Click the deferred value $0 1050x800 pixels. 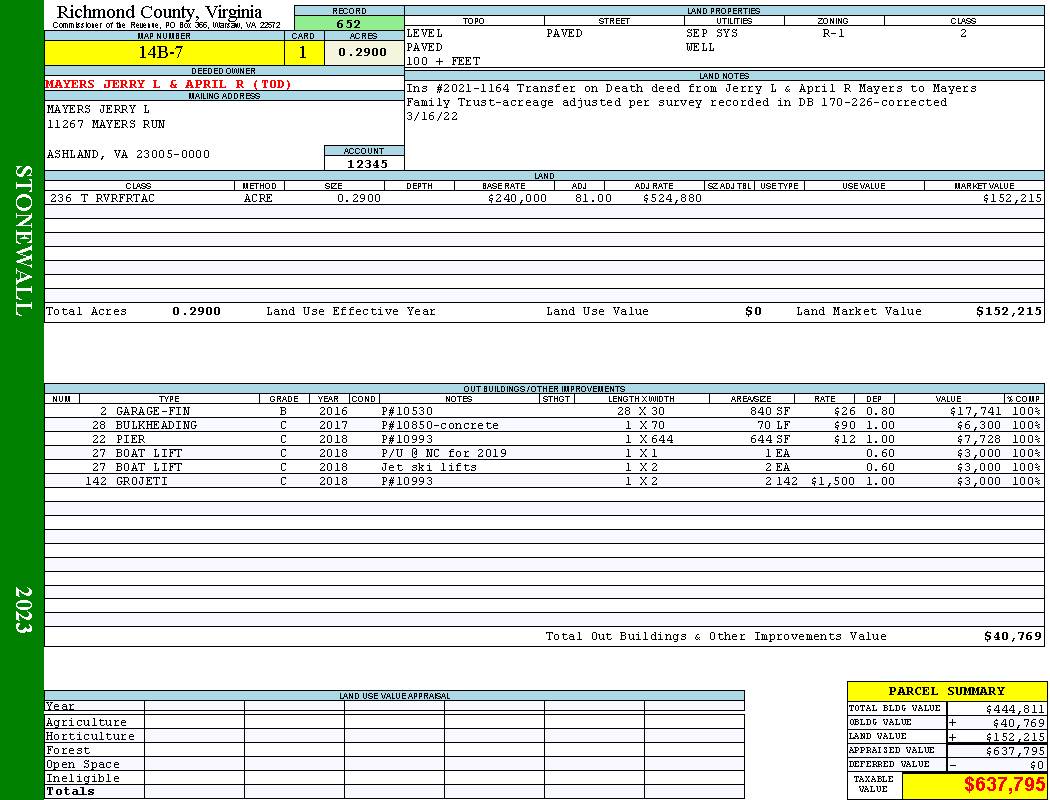tap(1037, 765)
